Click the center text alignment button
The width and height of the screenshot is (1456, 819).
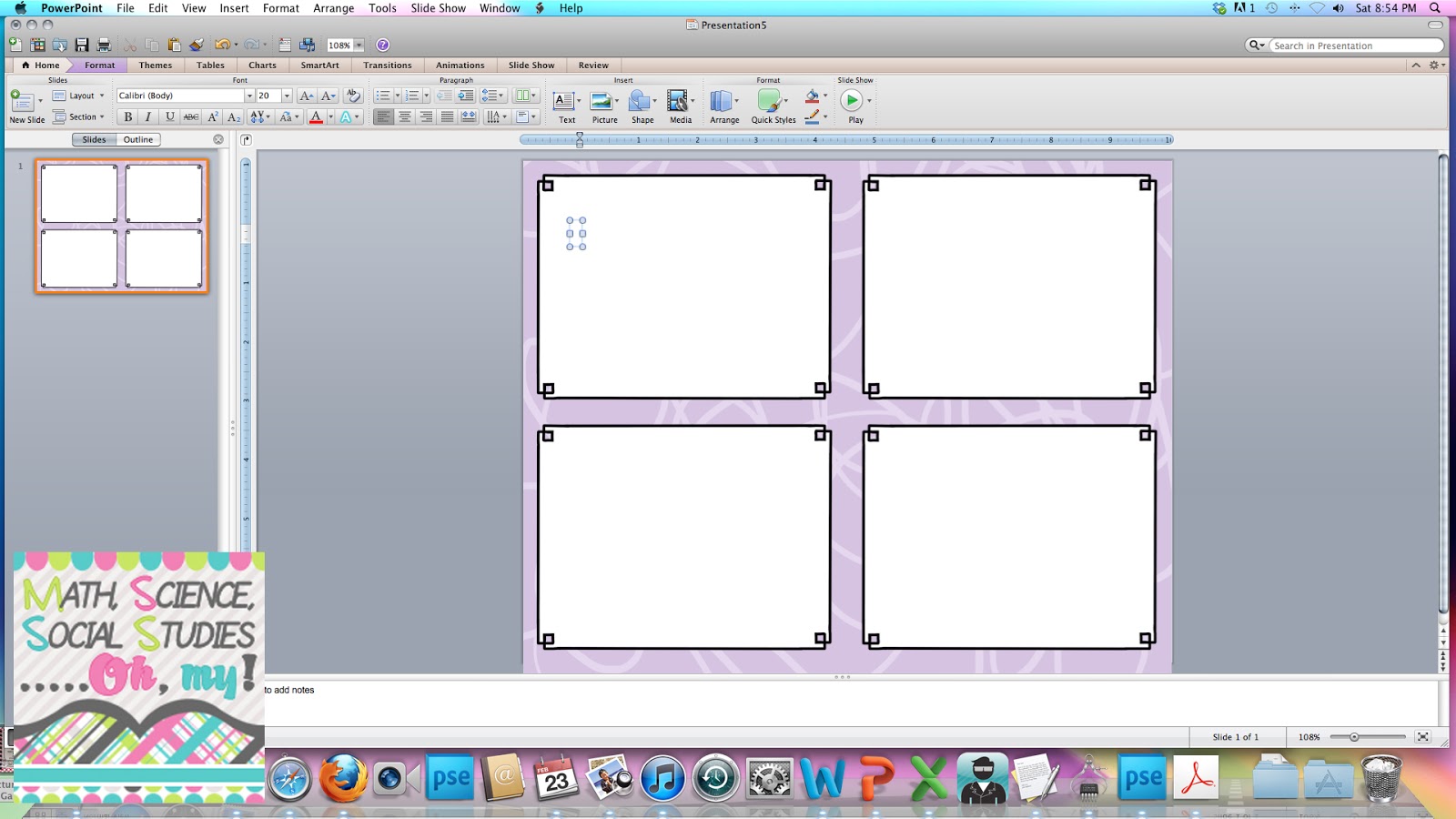(x=403, y=116)
